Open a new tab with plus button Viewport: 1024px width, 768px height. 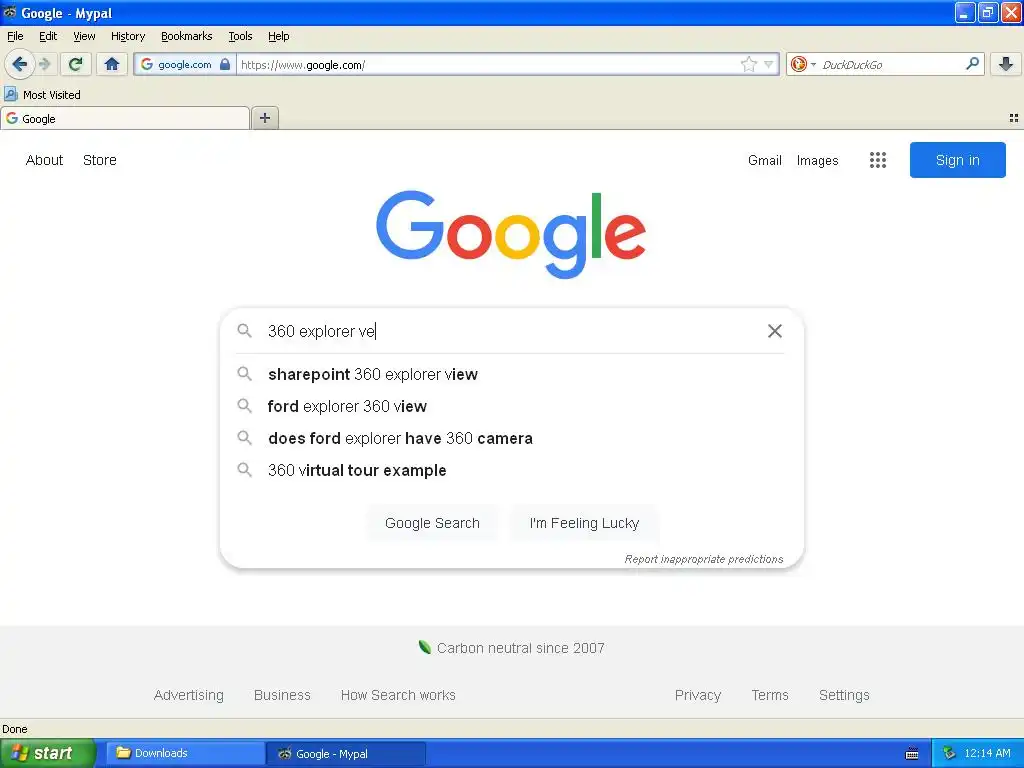(x=264, y=118)
